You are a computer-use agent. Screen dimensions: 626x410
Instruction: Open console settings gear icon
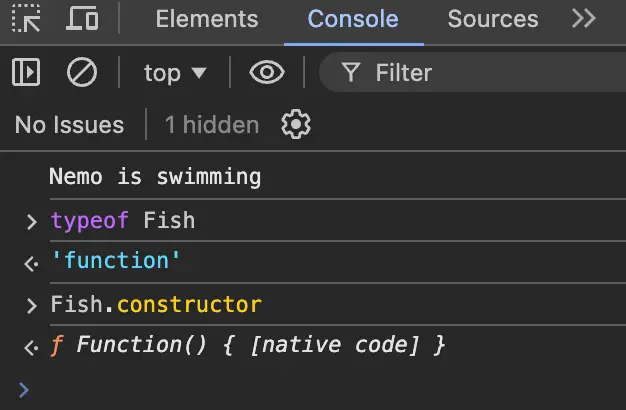[x=296, y=125]
